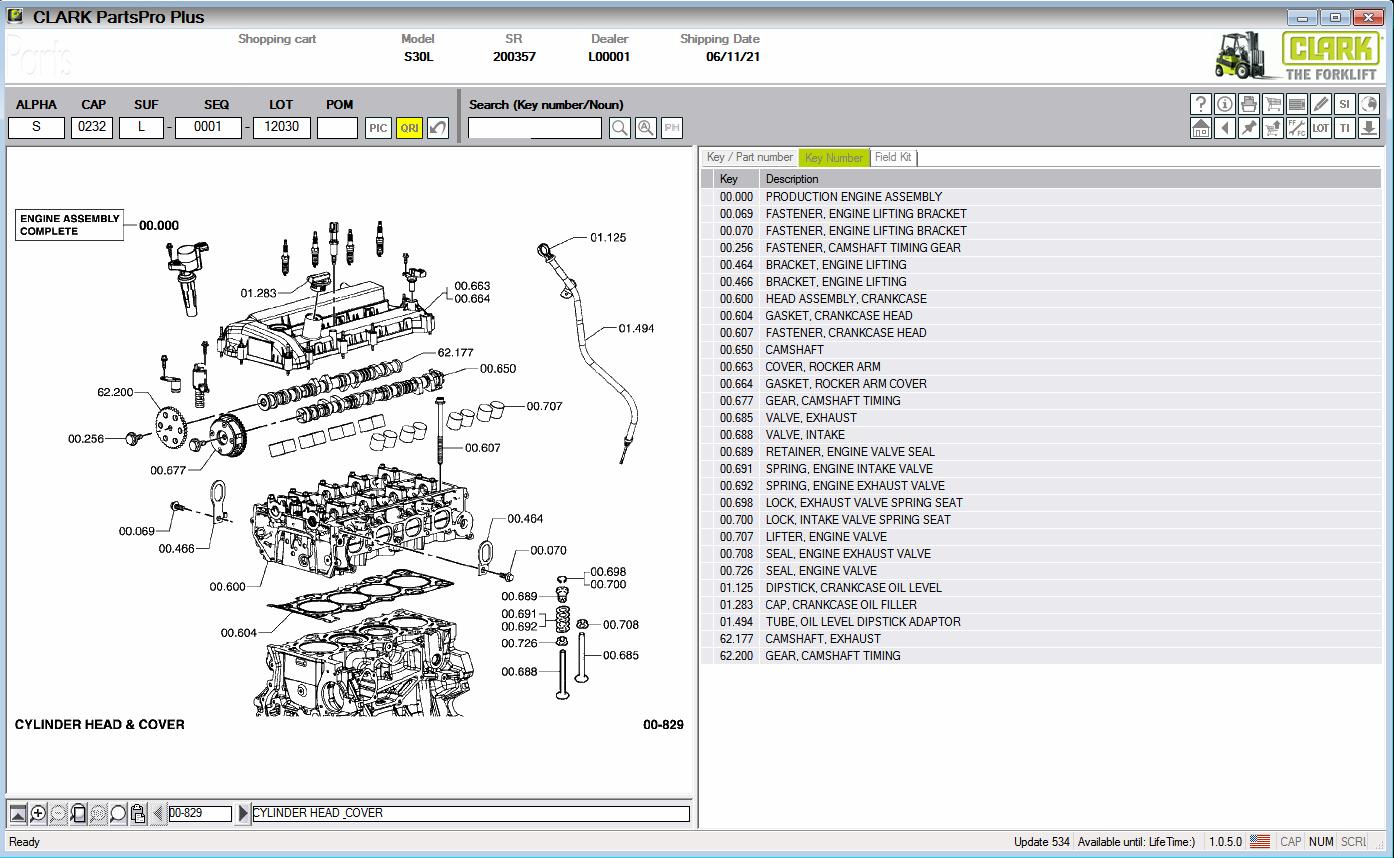Viewport: 1394px width, 858px height.
Task: Click the dotted magnifier icon below diagram
Action: coord(98,813)
